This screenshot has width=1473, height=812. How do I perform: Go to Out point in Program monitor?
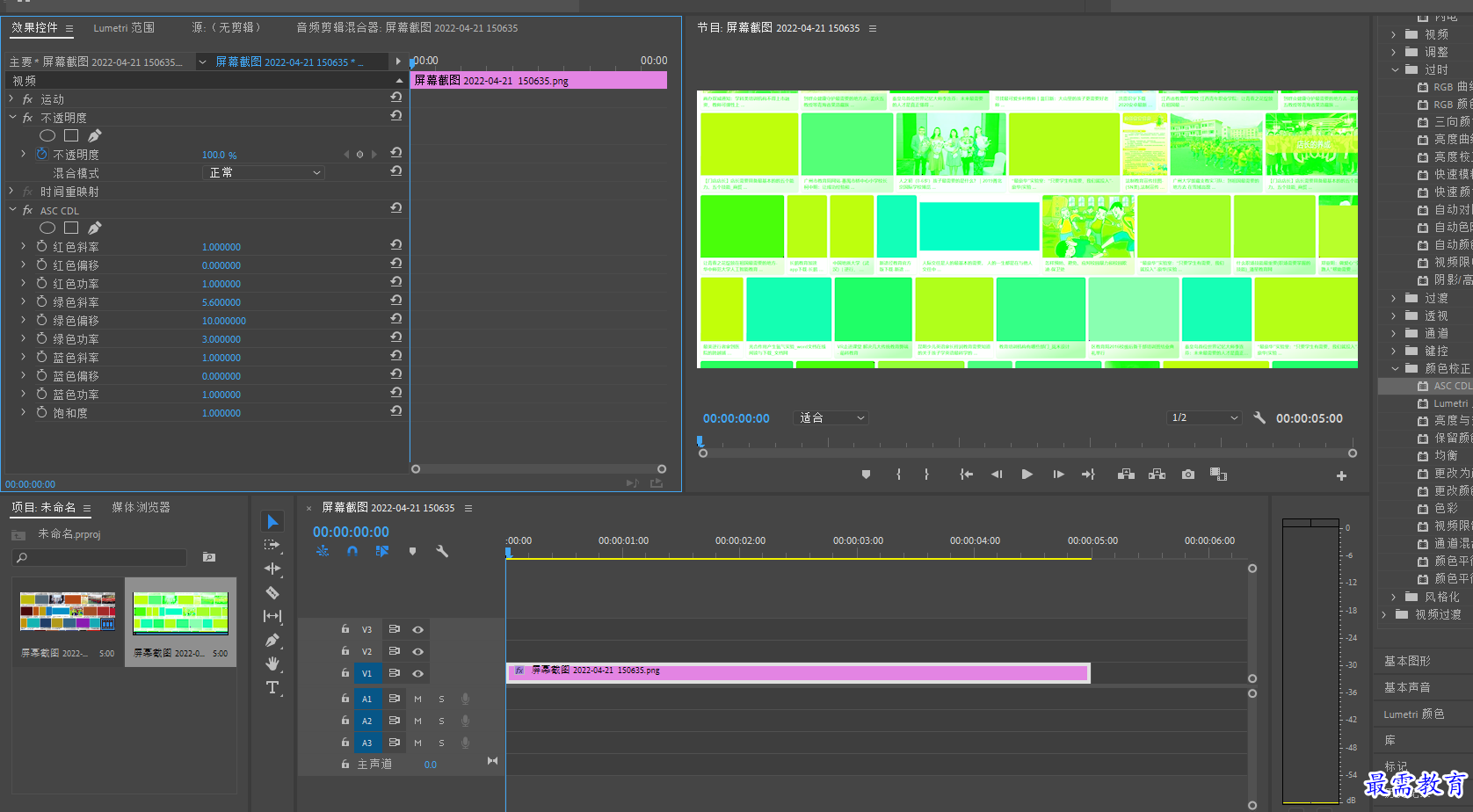coord(1088,475)
